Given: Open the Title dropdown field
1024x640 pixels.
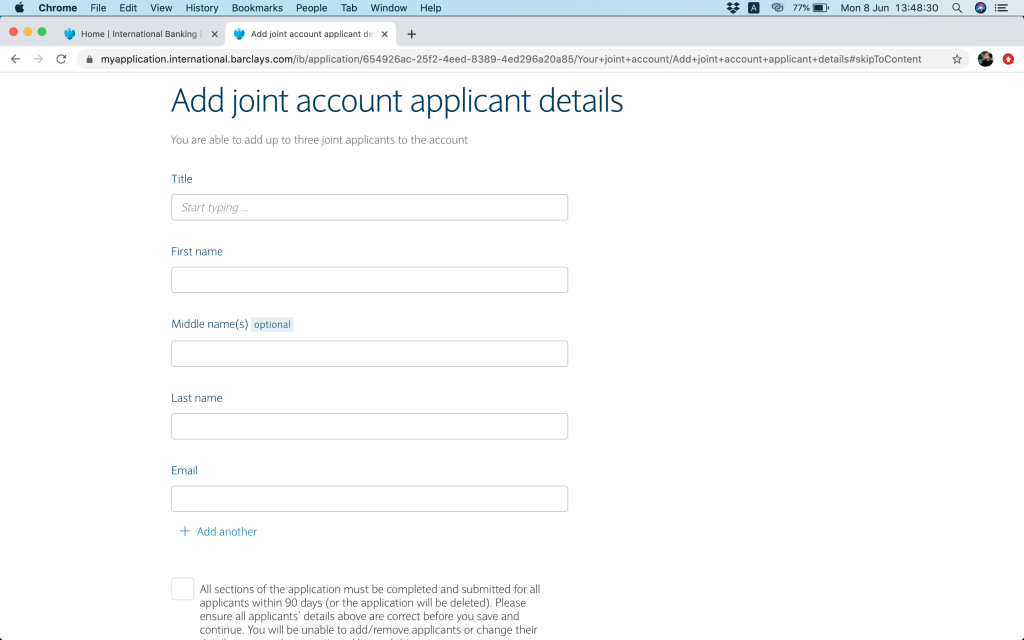Looking at the screenshot, I should pos(369,207).
